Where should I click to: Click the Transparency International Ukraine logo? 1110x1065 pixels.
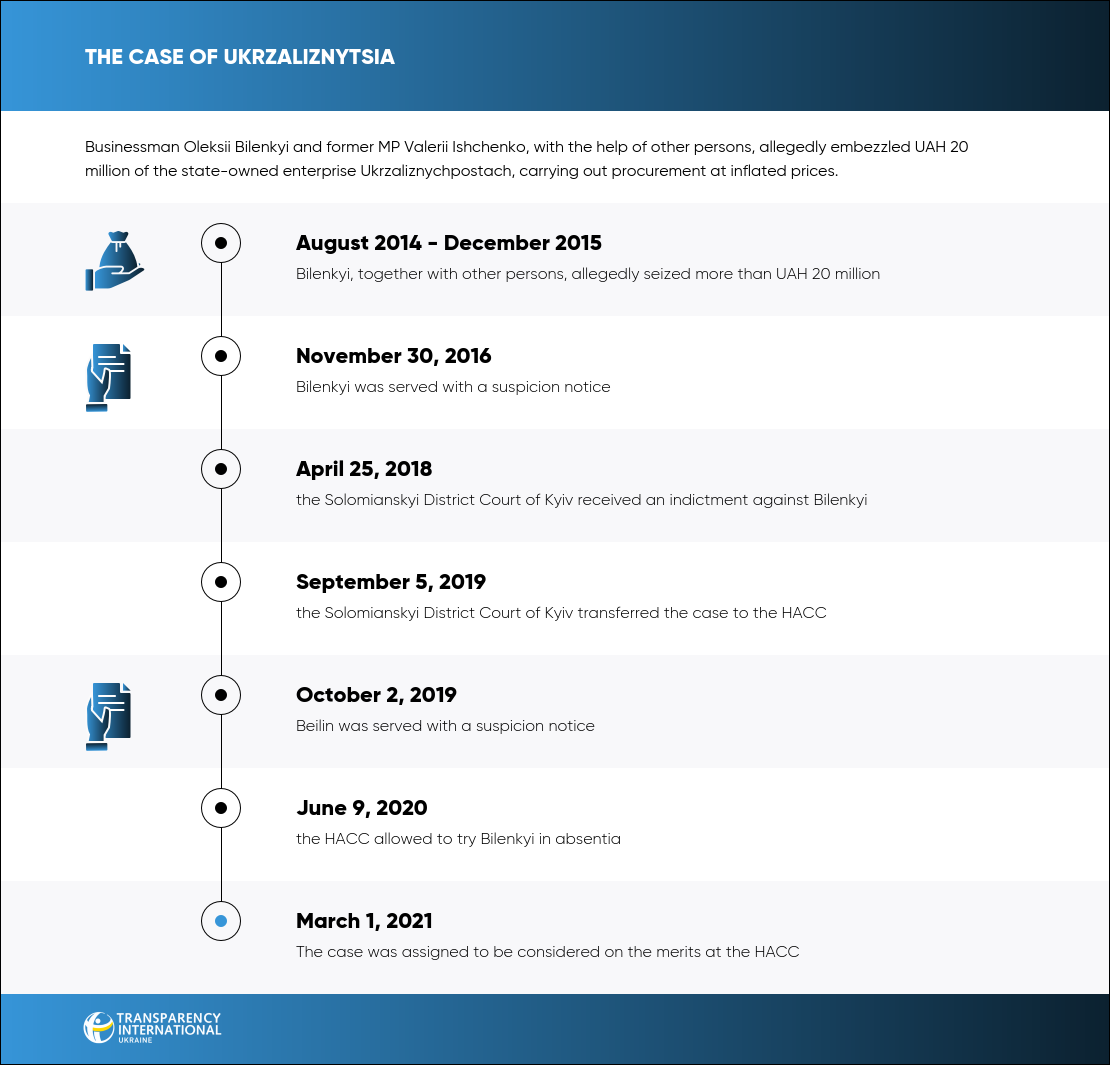coord(152,1027)
